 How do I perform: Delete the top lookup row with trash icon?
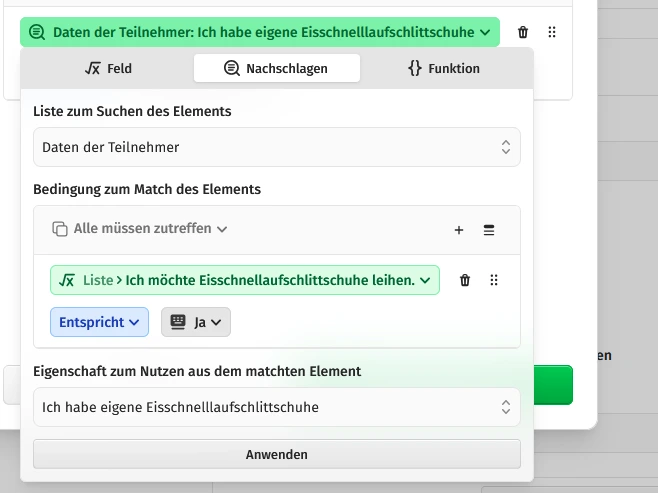click(x=523, y=32)
